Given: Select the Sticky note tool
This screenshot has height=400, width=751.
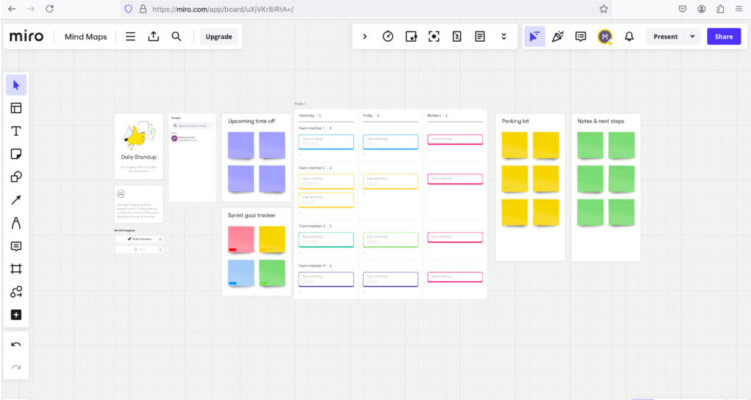Looking at the screenshot, I should point(16,154).
